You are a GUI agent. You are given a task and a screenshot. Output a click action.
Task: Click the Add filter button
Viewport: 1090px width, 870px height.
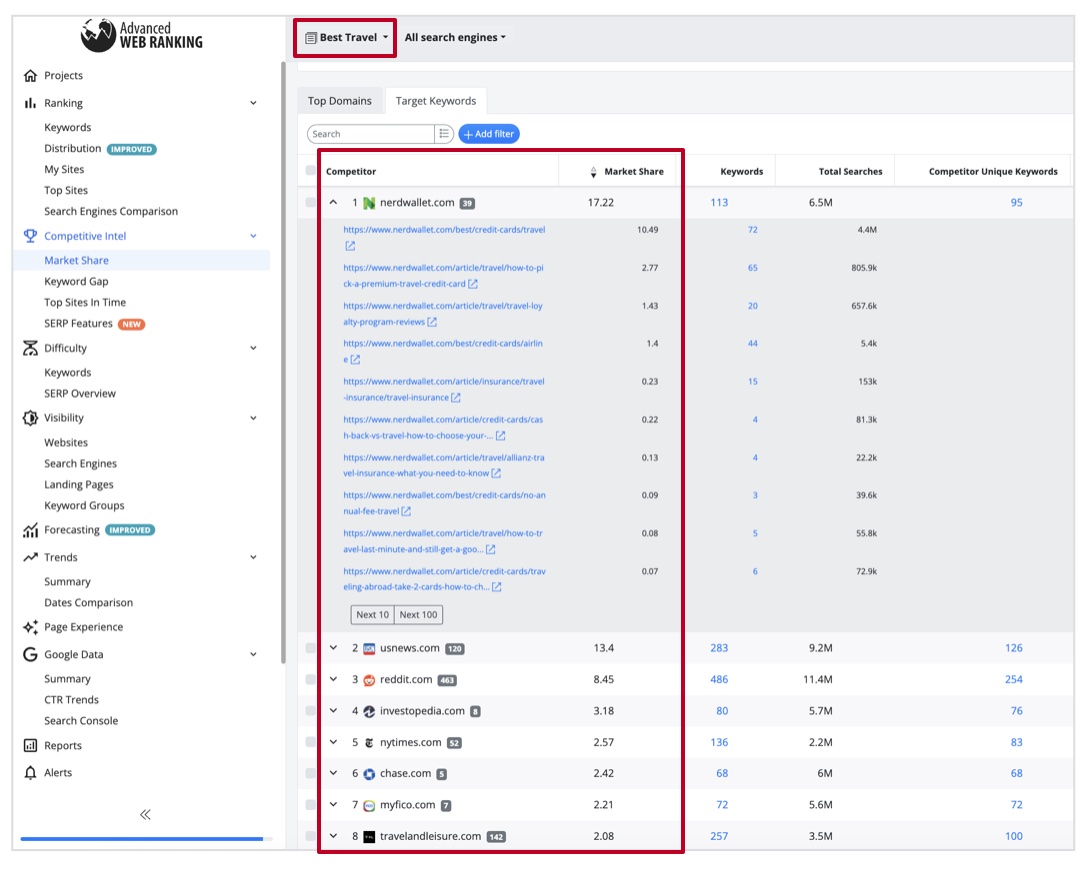[489, 133]
